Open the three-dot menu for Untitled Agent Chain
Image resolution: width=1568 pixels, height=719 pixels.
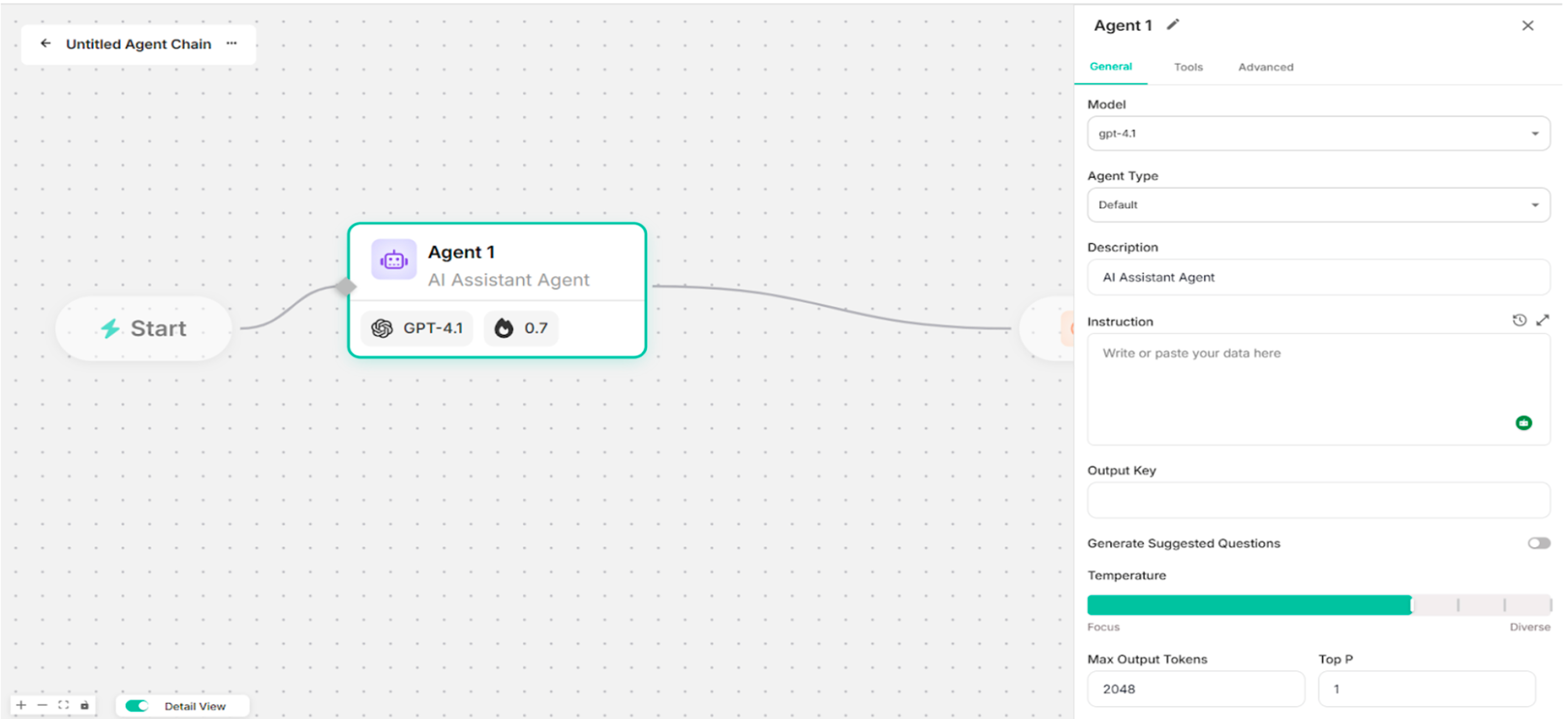[231, 43]
